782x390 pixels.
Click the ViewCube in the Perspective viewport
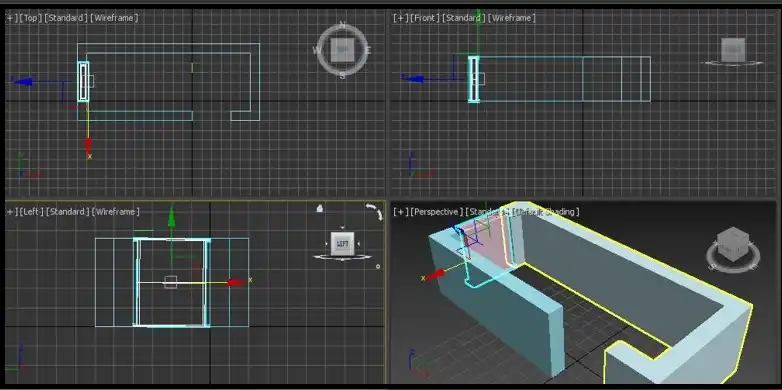point(733,243)
